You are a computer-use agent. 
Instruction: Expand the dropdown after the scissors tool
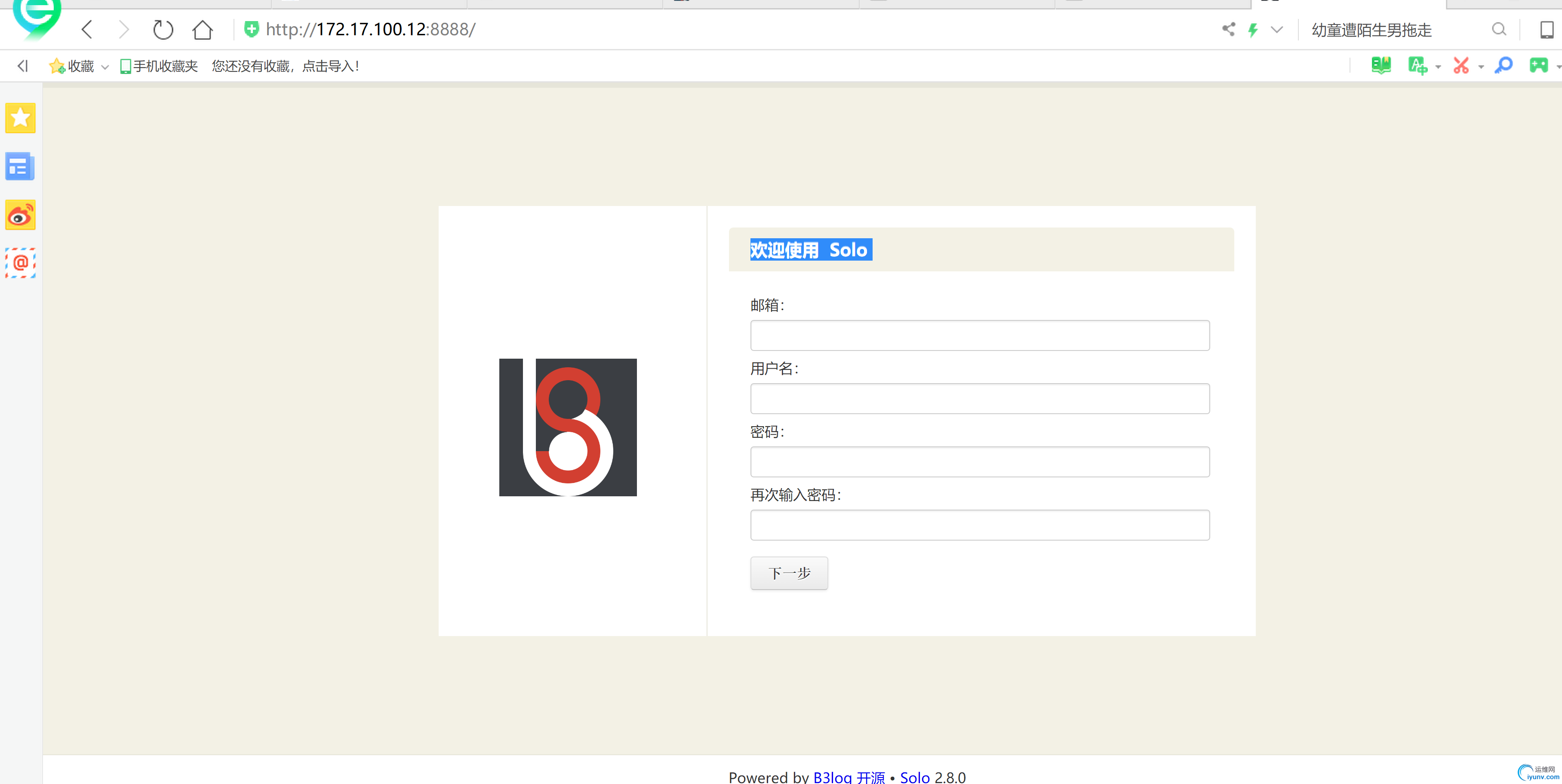[1479, 67]
